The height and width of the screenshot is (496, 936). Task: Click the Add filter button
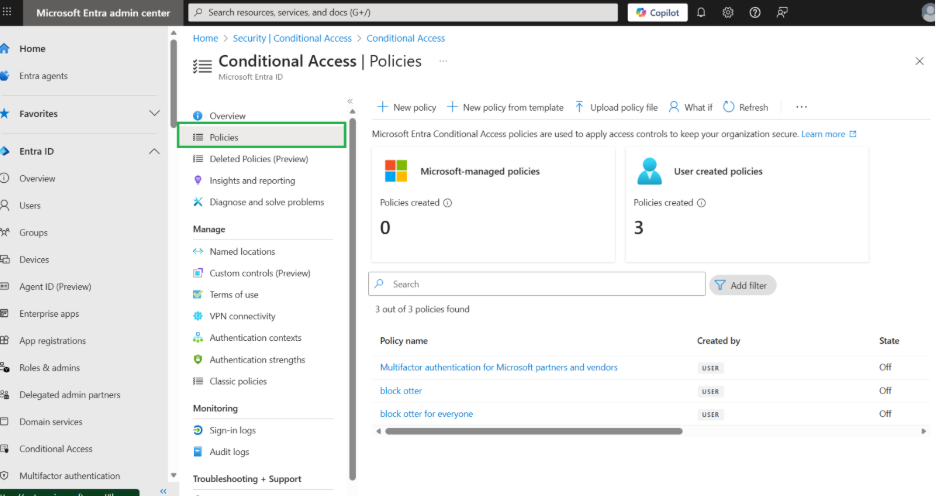[x=743, y=285]
